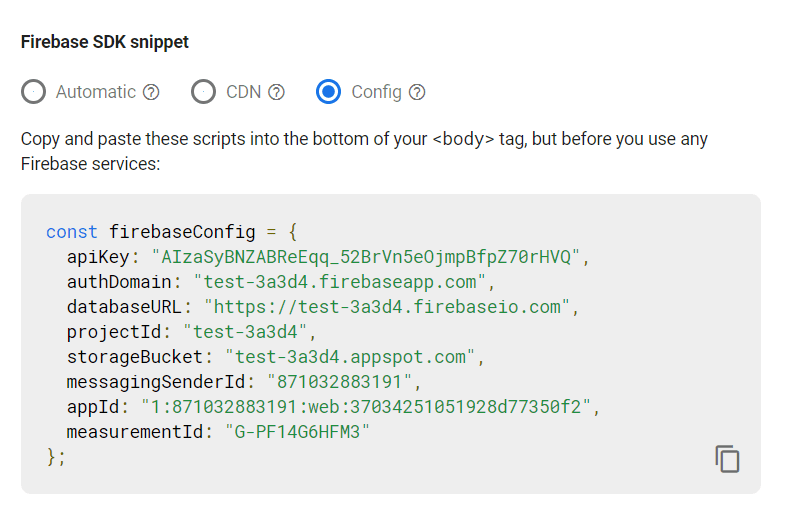Open help icon next to CDN
787x527 pixels.
point(276,92)
